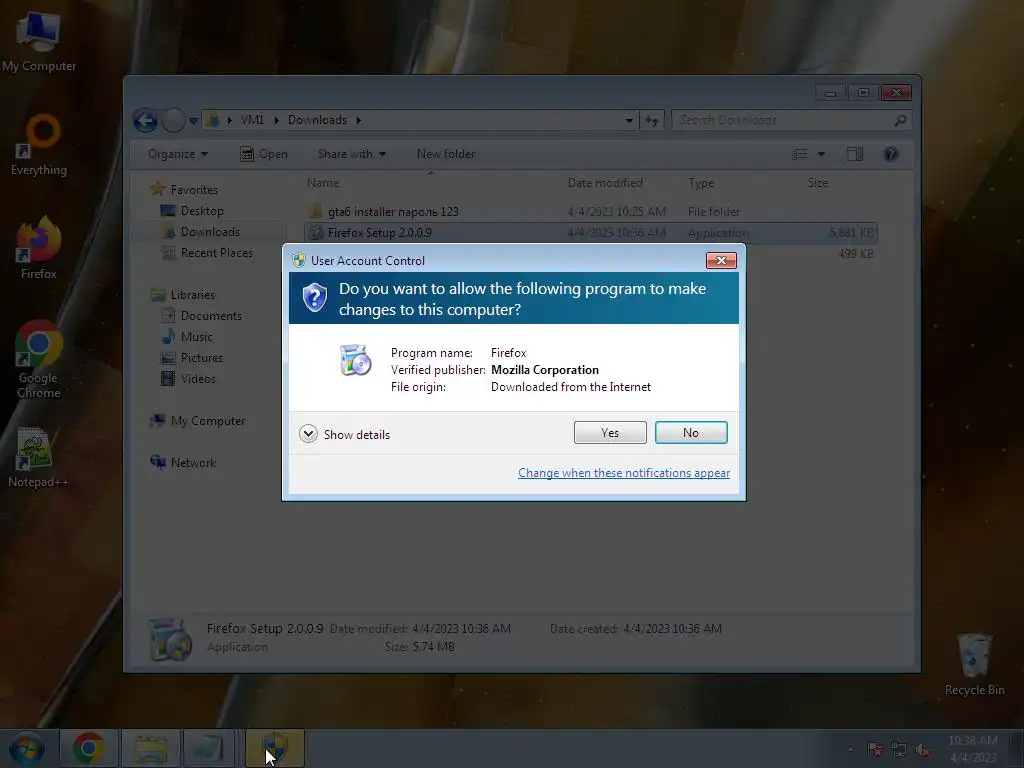Open Change when these notifications appear link

624,473
